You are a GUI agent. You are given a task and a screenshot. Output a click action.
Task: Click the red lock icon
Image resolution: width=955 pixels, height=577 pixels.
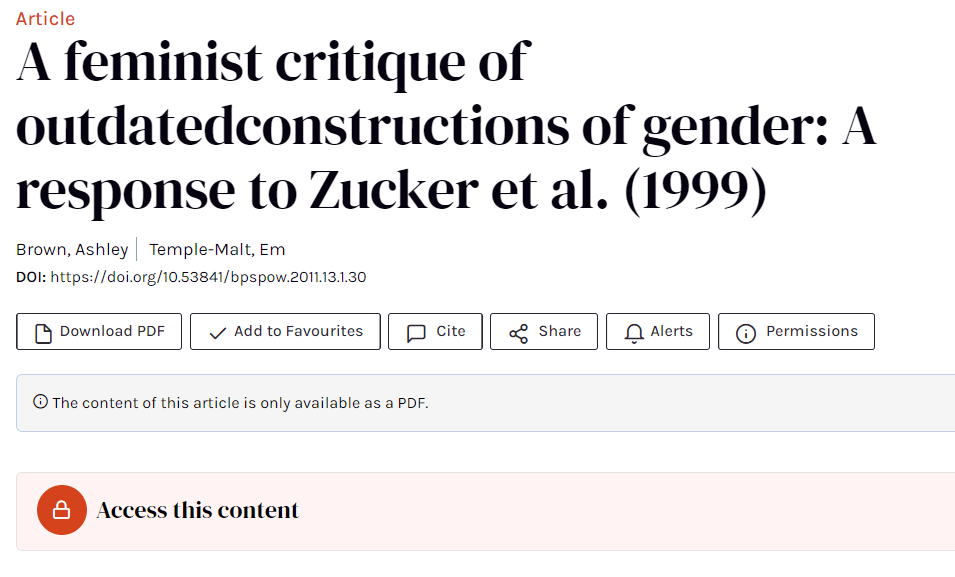pos(61,511)
